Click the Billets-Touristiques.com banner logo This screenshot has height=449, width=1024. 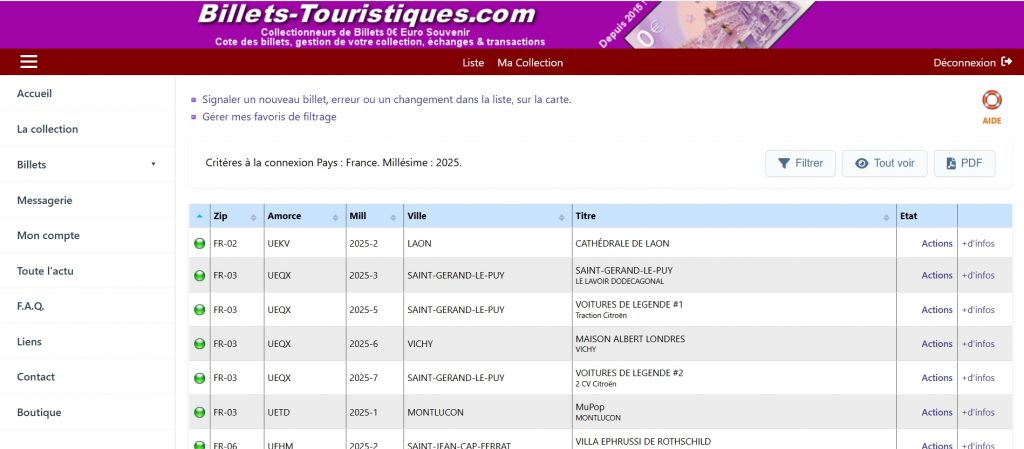pos(366,15)
